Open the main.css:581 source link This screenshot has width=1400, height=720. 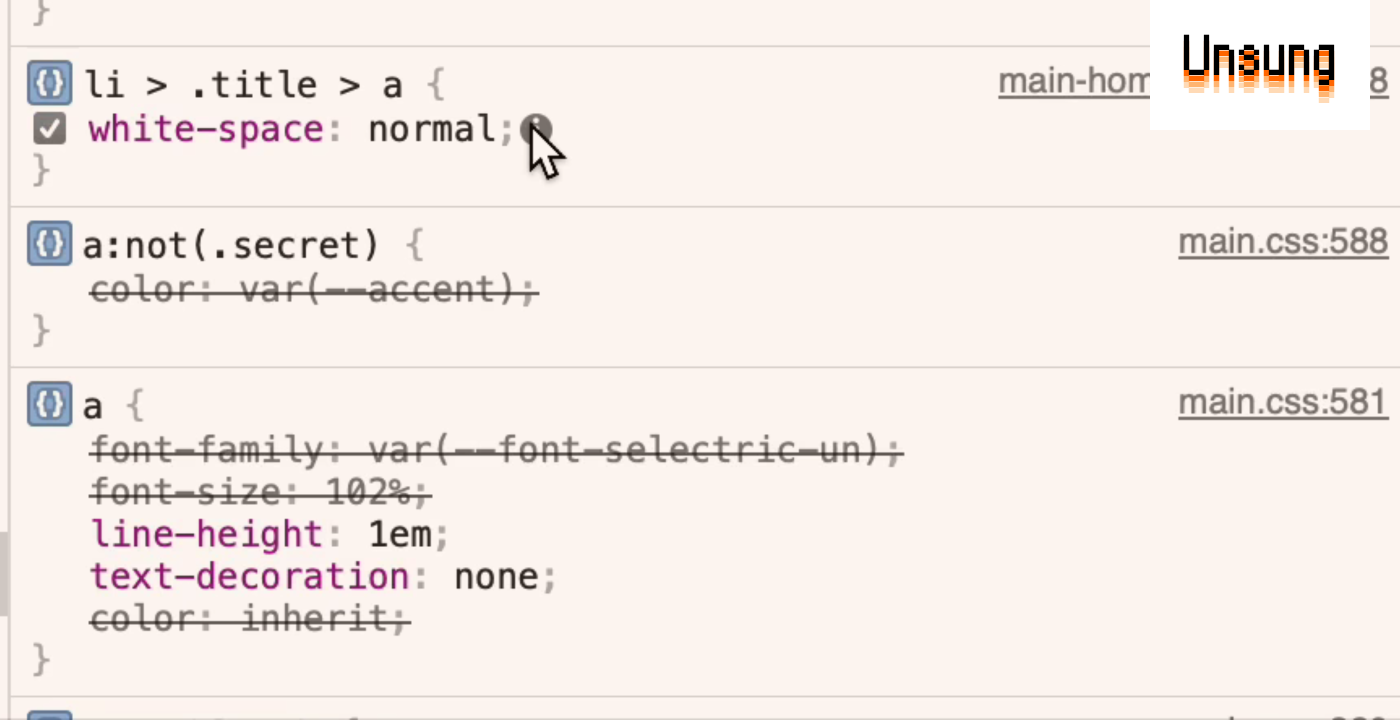[1283, 401]
